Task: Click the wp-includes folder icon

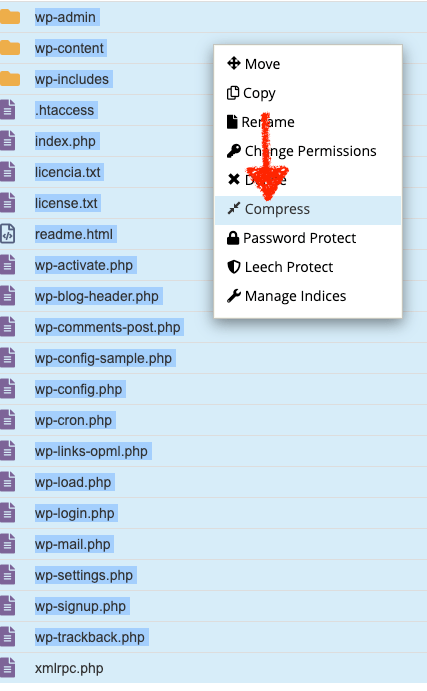Action: pos(10,79)
